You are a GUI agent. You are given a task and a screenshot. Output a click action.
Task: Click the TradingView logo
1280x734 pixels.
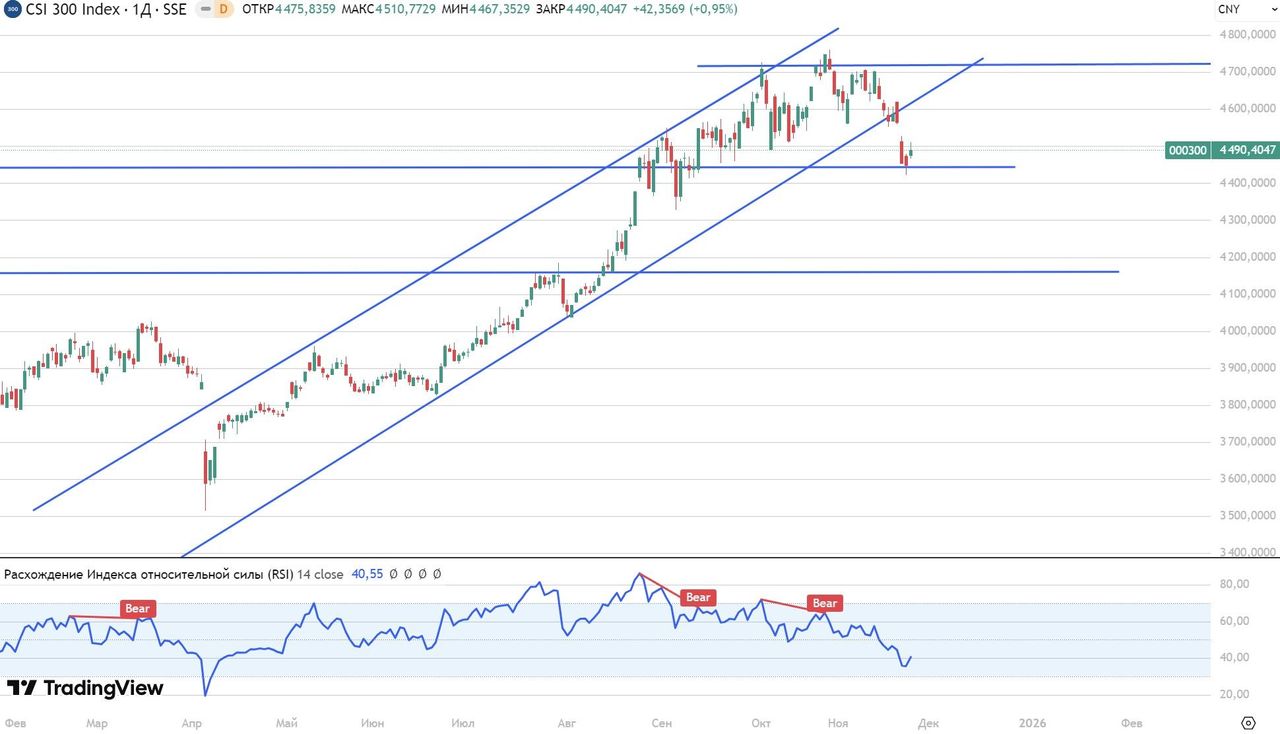pos(85,688)
